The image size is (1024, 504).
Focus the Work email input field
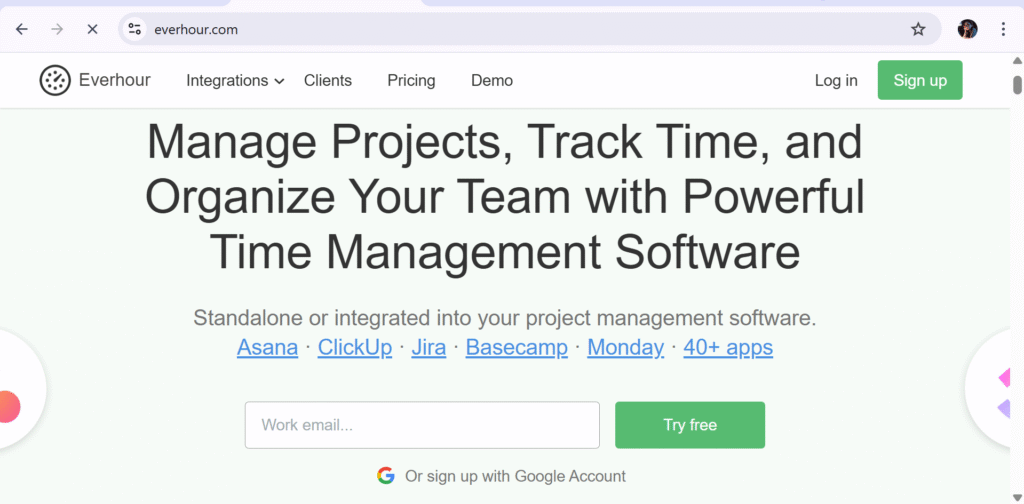pyautogui.click(x=422, y=425)
